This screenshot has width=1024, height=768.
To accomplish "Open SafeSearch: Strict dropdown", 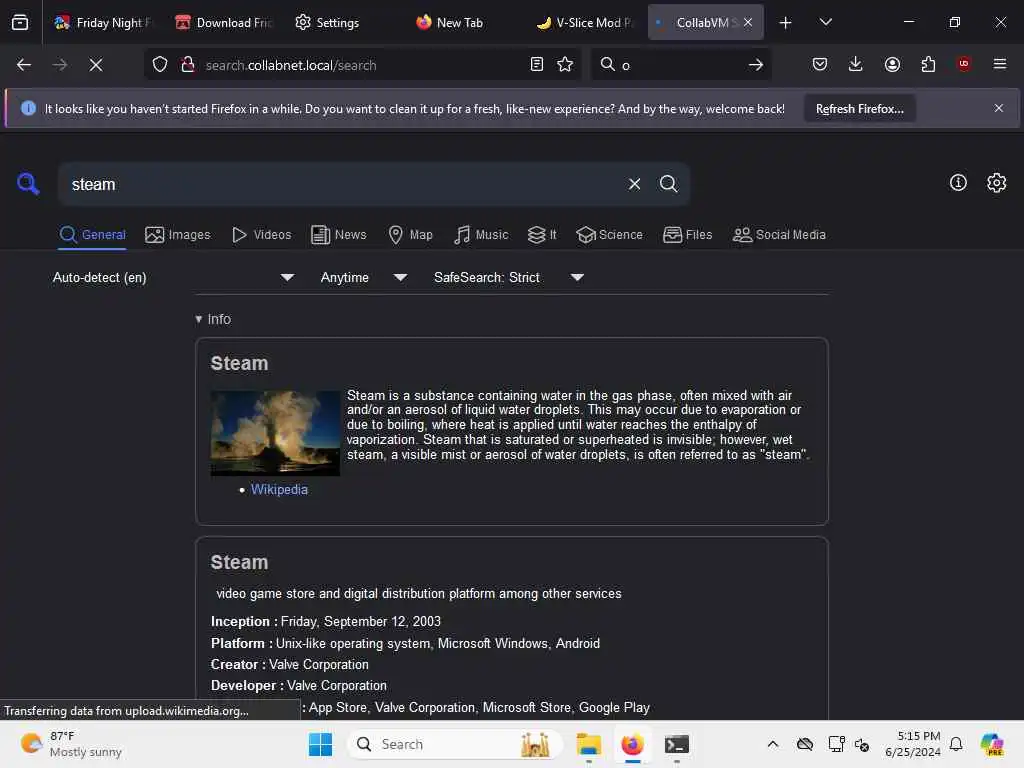I will pos(509,278).
